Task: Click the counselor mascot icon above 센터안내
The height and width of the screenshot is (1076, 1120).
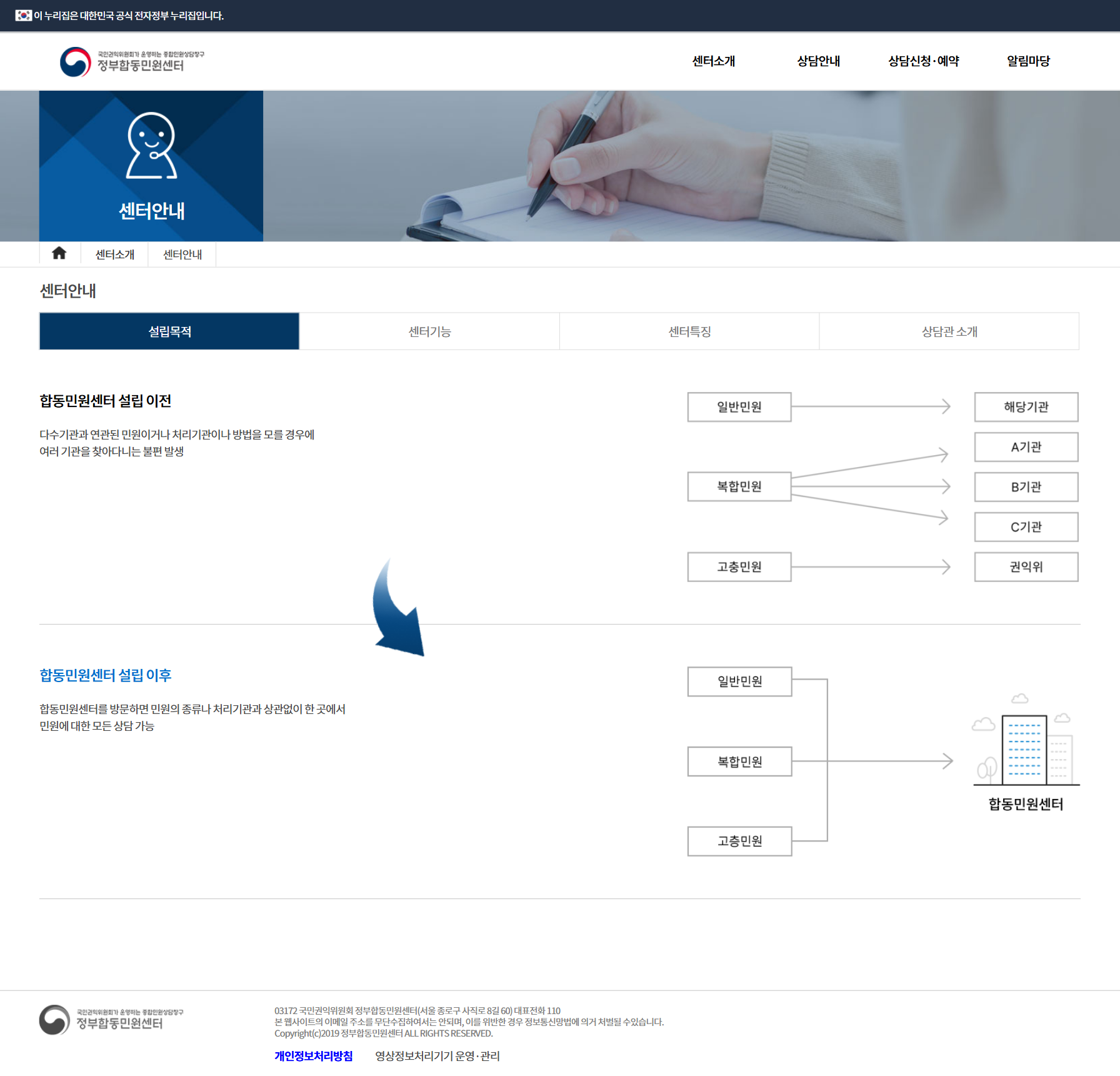Action: (x=151, y=146)
